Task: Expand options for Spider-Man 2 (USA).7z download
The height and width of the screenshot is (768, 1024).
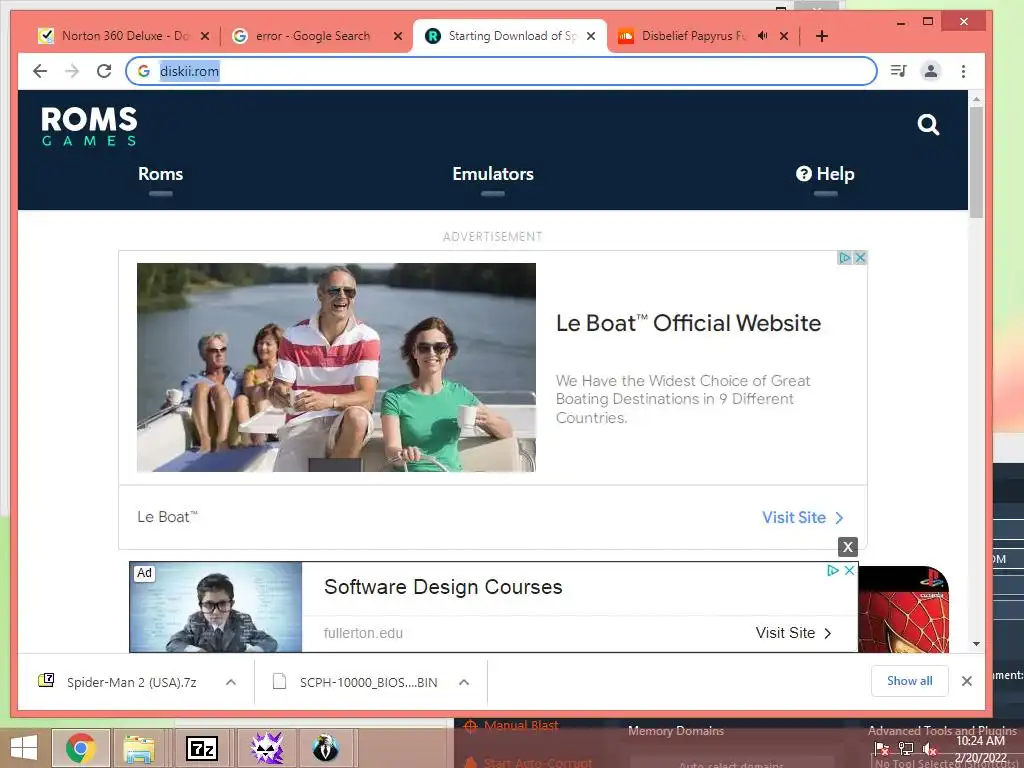Action: (231, 682)
